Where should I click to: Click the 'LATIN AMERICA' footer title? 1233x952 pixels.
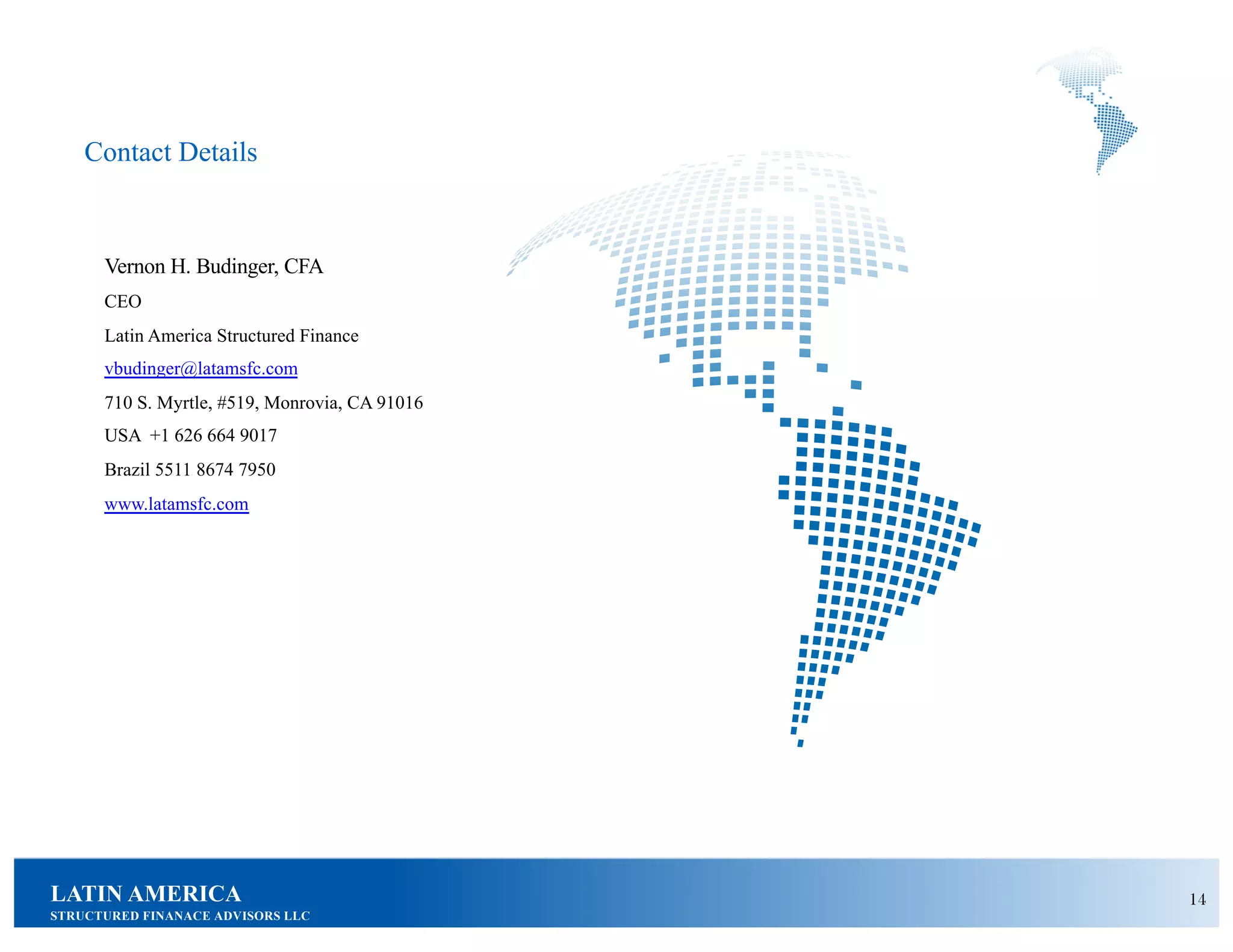[146, 894]
